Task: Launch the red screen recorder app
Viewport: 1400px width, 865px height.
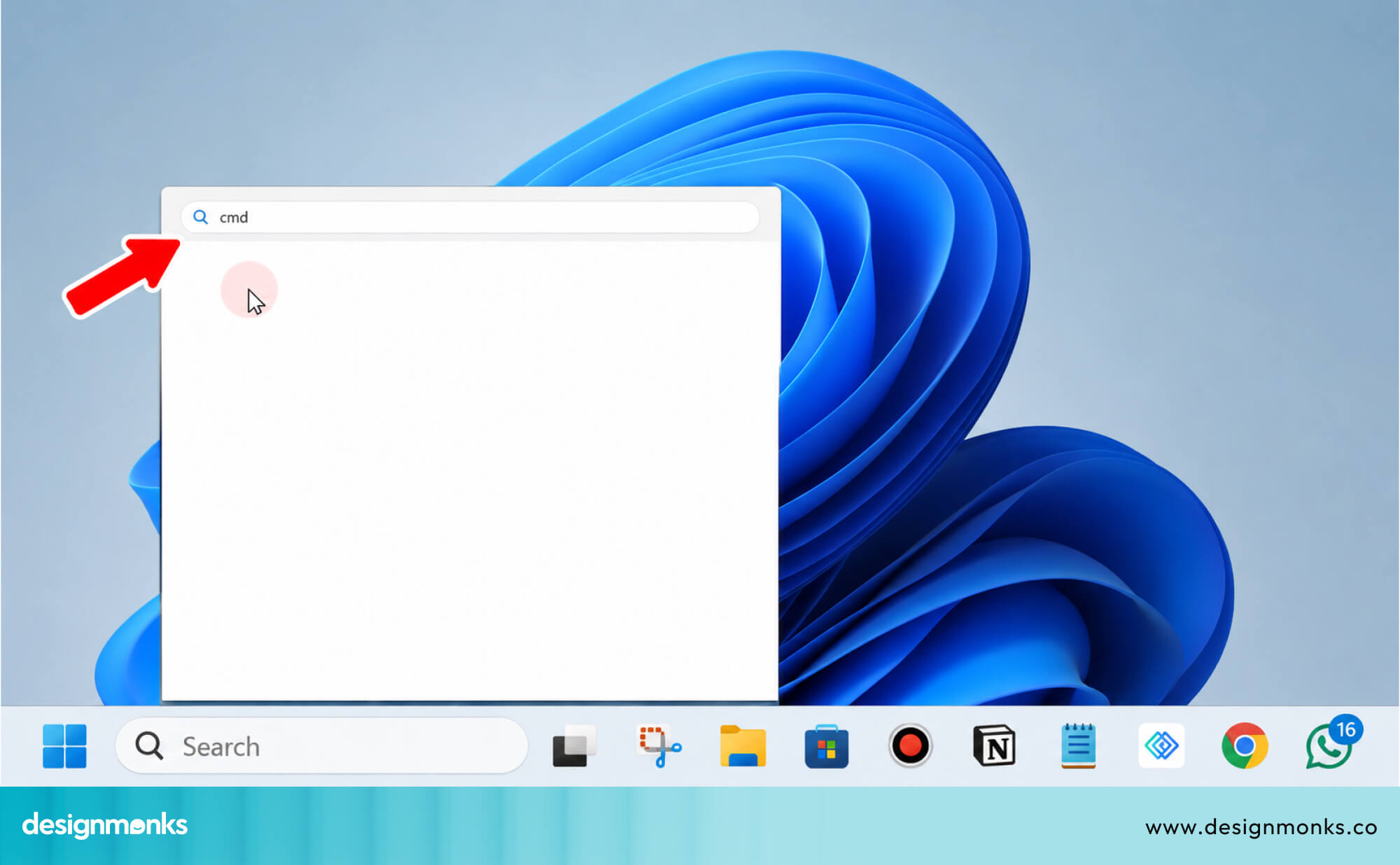Action: (910, 746)
